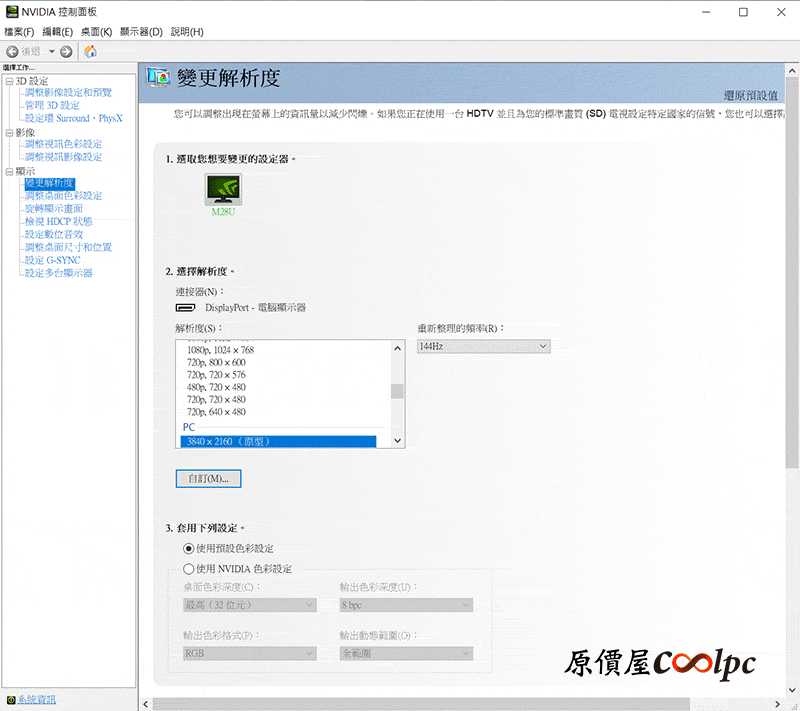Open the back history dropdown arrow
Image resolution: width=800 pixels, height=711 pixels.
[52, 52]
